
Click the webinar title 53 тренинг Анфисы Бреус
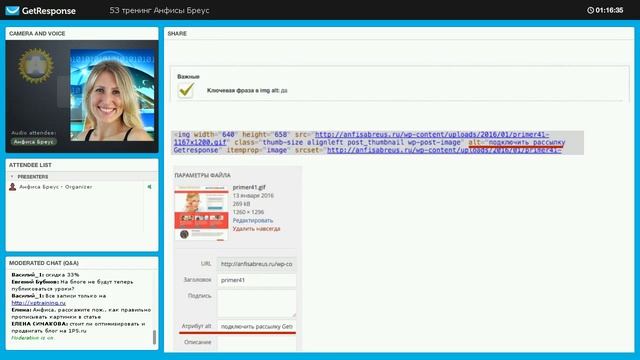(x=159, y=10)
